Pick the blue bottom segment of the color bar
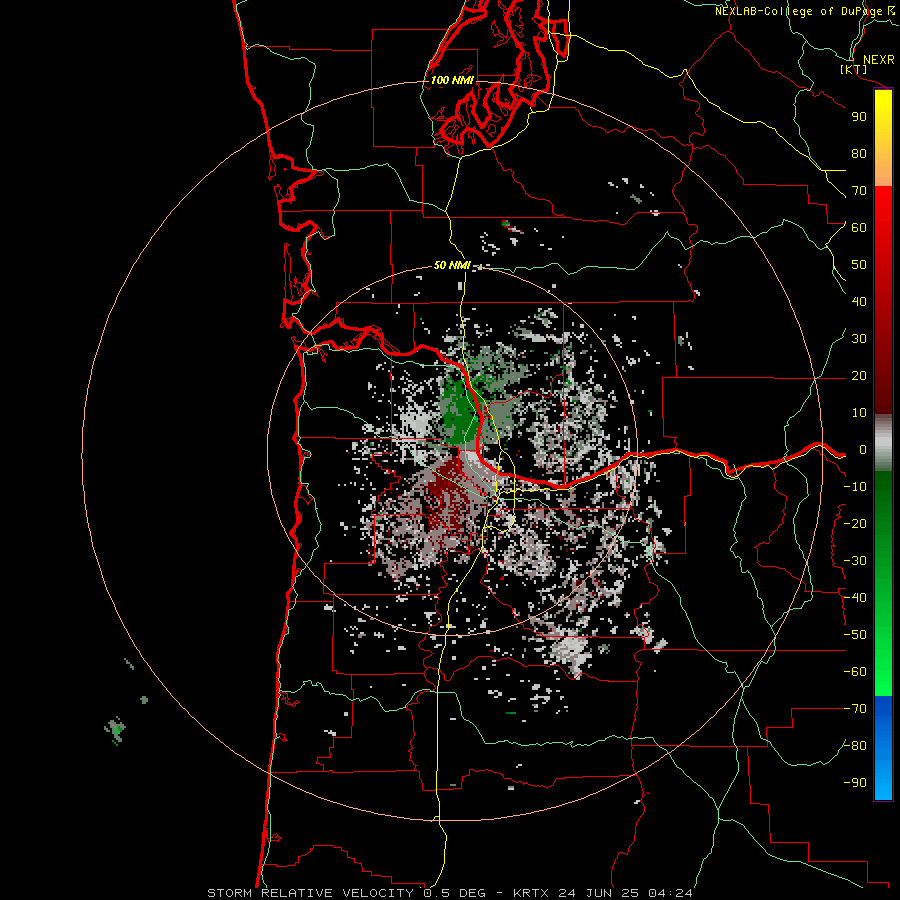The height and width of the screenshot is (900, 900). click(x=883, y=748)
